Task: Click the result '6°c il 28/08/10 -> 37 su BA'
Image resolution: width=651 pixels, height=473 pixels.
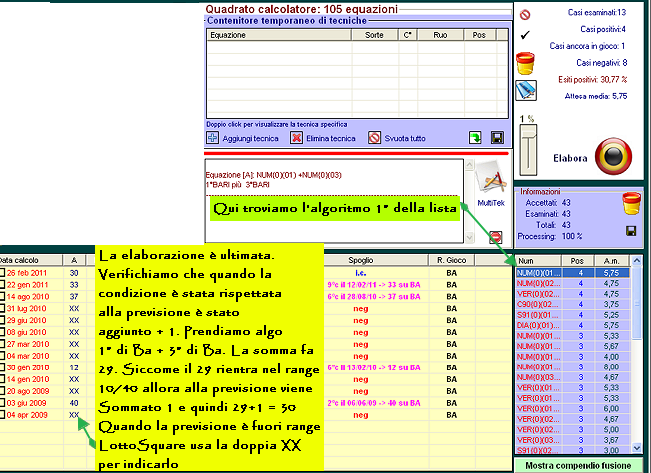Action: (x=374, y=297)
